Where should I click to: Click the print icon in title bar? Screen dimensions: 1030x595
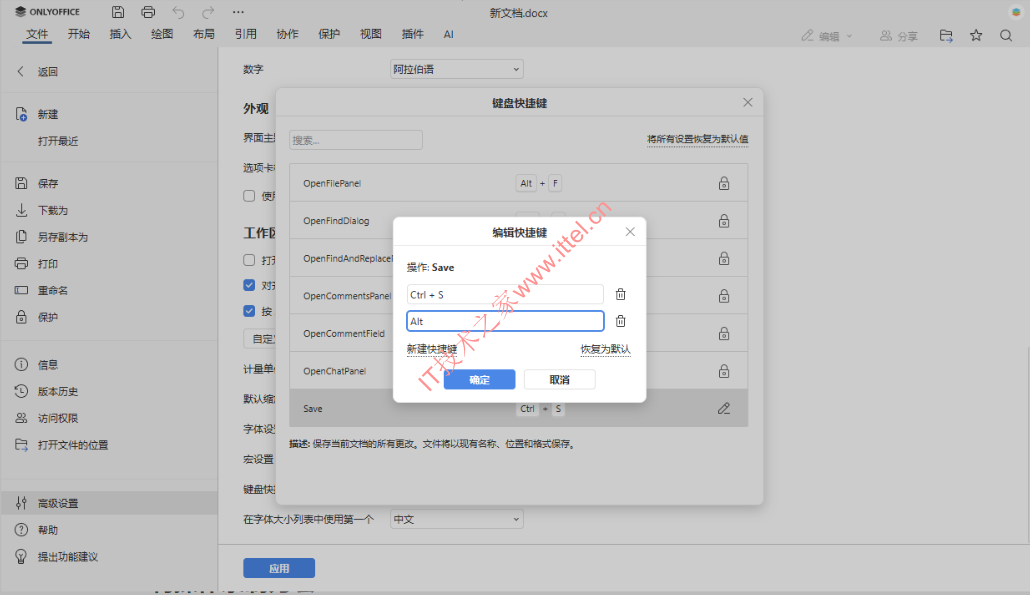coord(148,13)
